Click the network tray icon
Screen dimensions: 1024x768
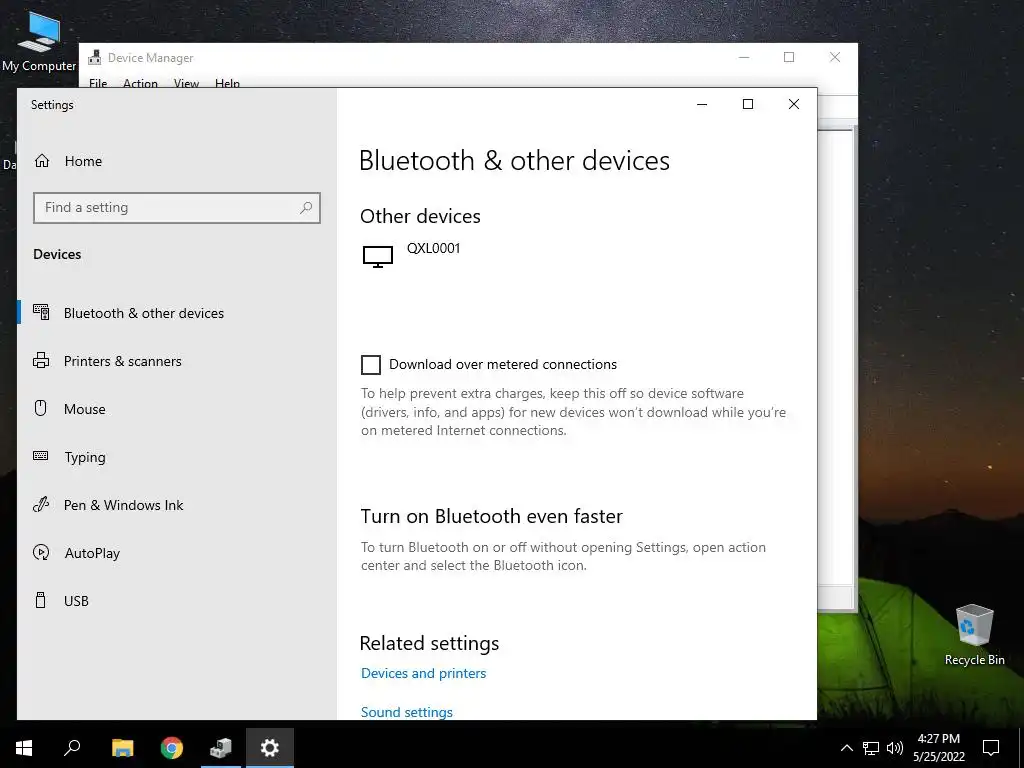click(x=871, y=748)
